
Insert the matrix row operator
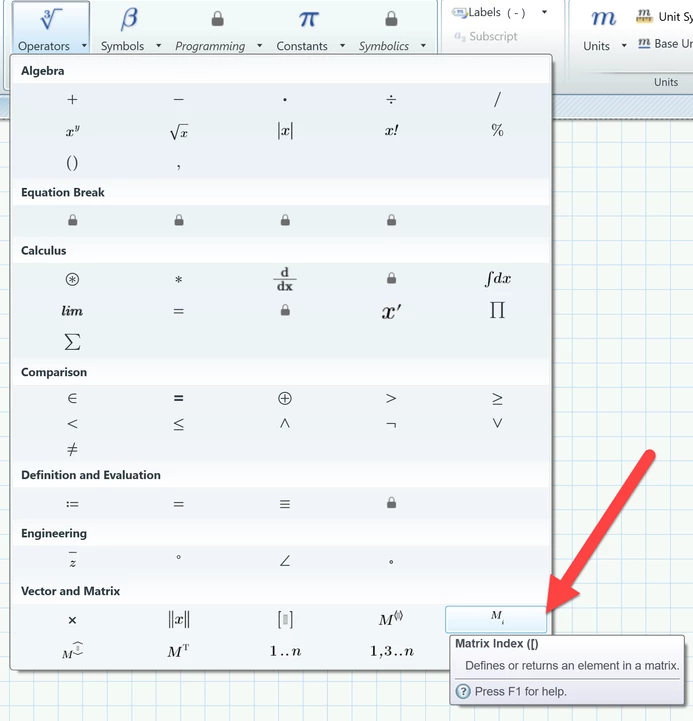click(x=72, y=650)
